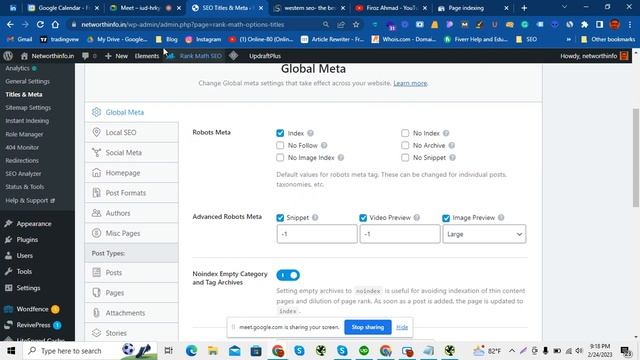
Task: Open the Image Preview size dropdown
Action: tap(484, 234)
